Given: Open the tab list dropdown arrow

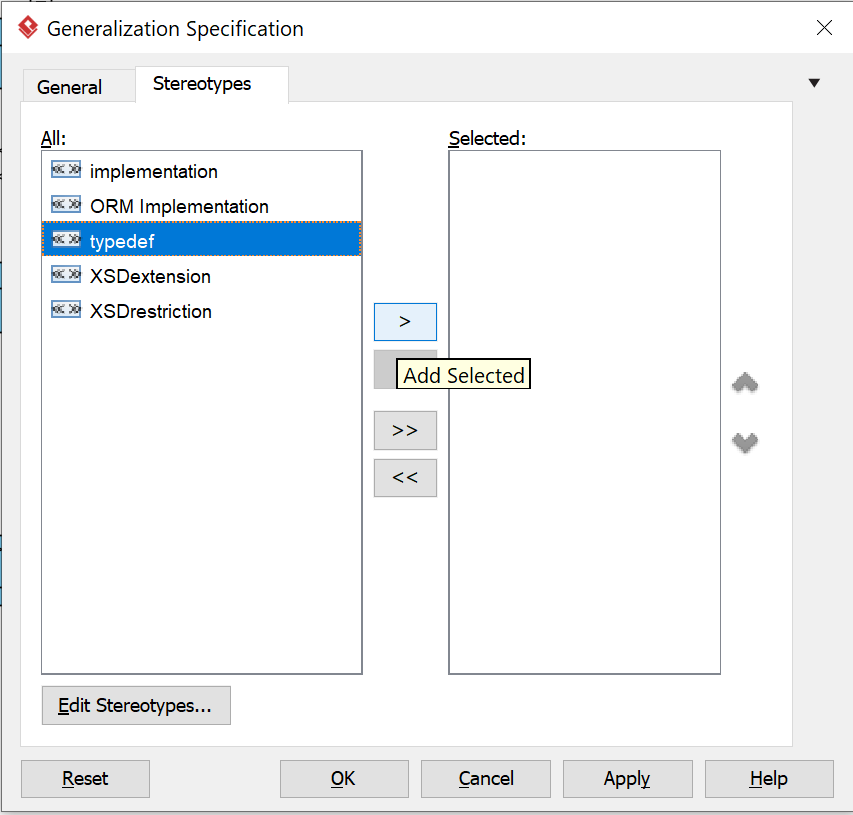Looking at the screenshot, I should coord(814,83).
